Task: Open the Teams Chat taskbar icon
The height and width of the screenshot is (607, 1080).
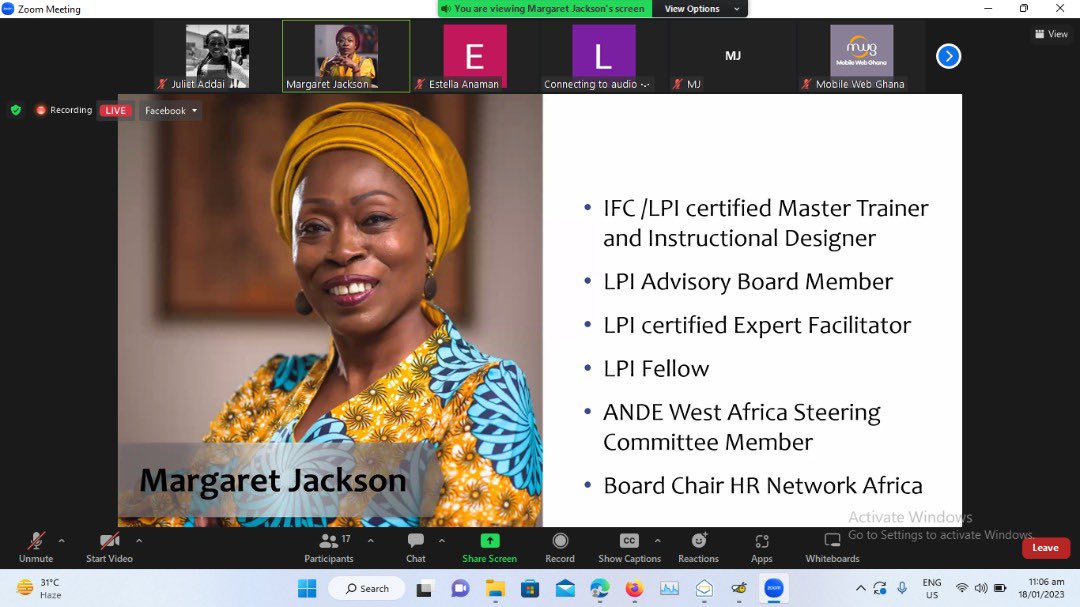Action: 460,588
